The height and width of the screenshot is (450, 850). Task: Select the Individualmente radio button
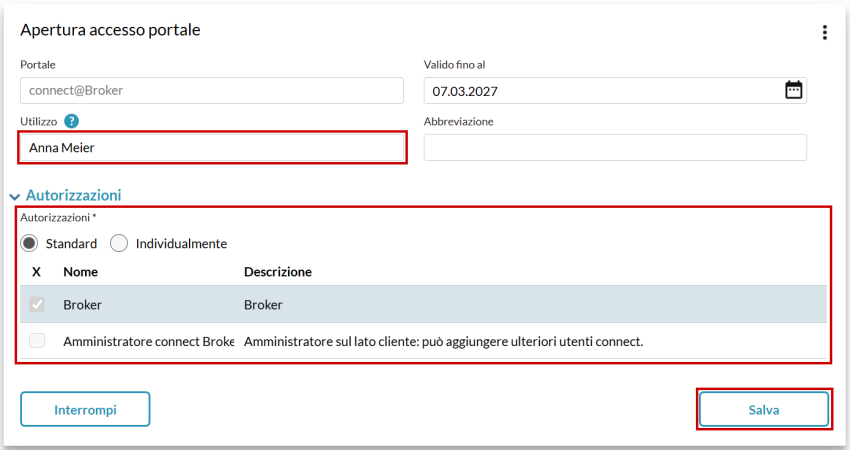[x=119, y=243]
